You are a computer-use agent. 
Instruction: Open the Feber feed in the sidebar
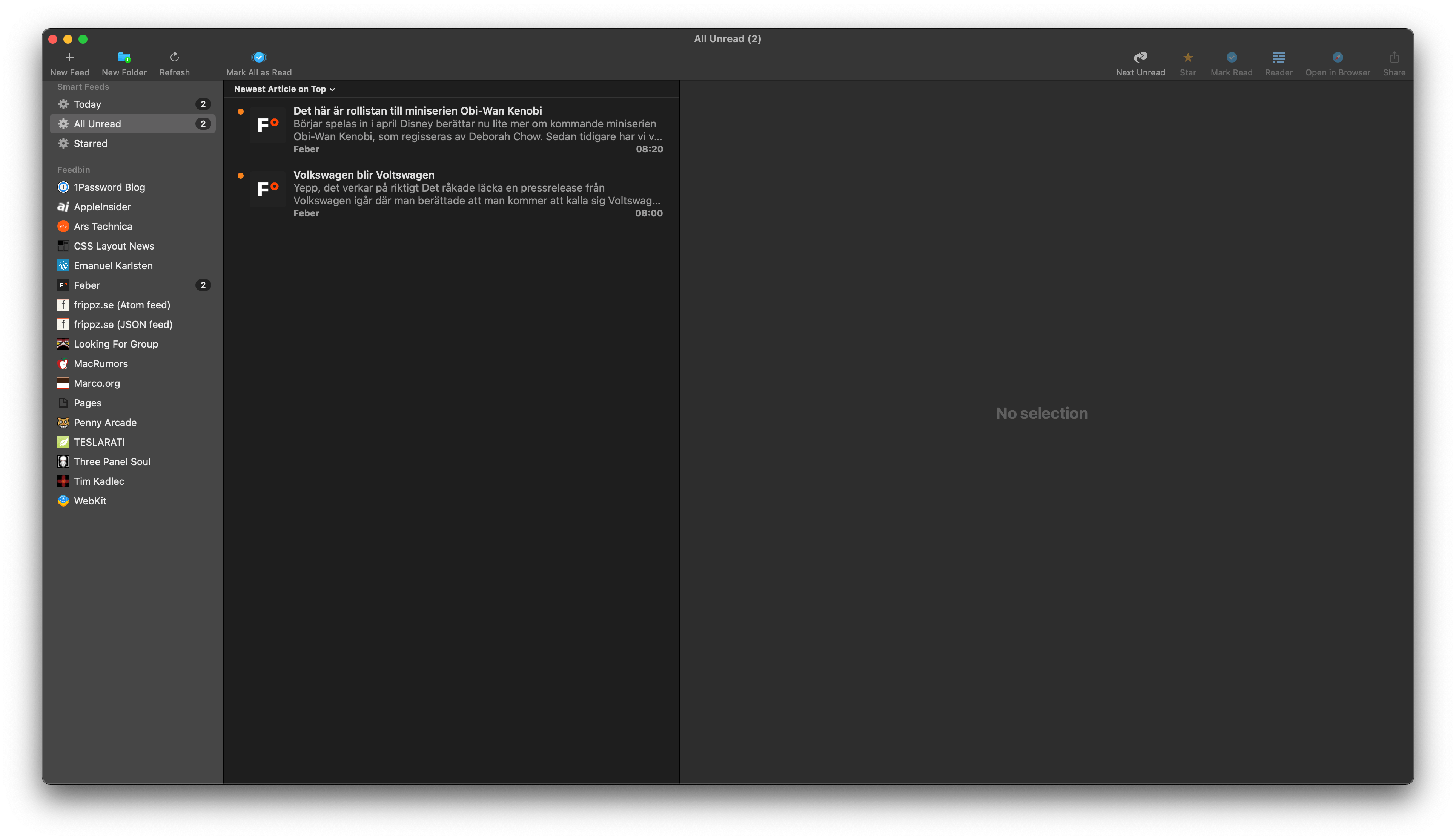[x=87, y=285]
